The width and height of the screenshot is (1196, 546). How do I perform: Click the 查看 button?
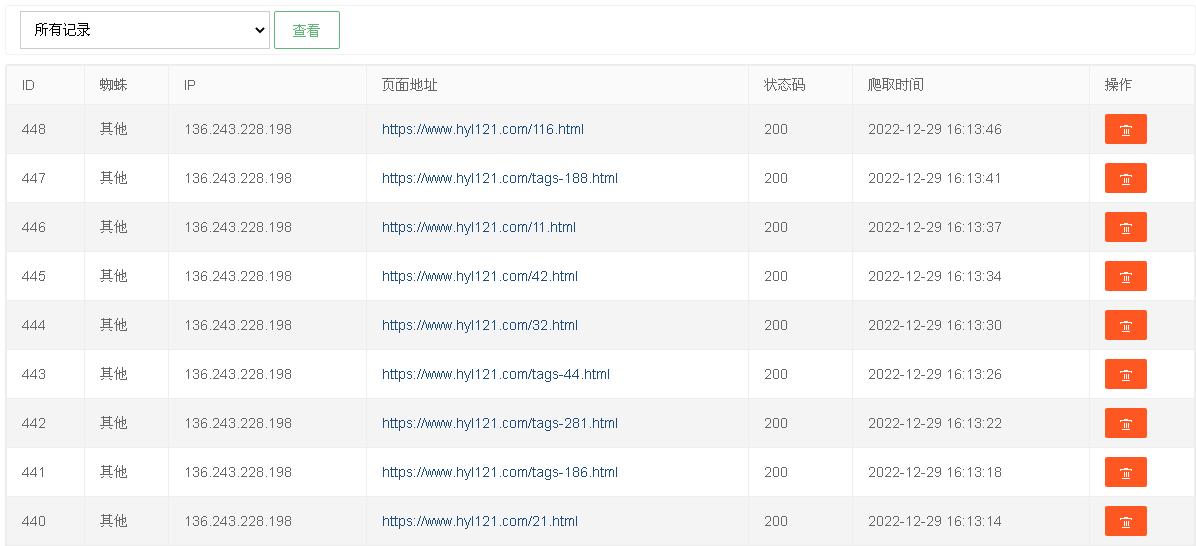307,30
